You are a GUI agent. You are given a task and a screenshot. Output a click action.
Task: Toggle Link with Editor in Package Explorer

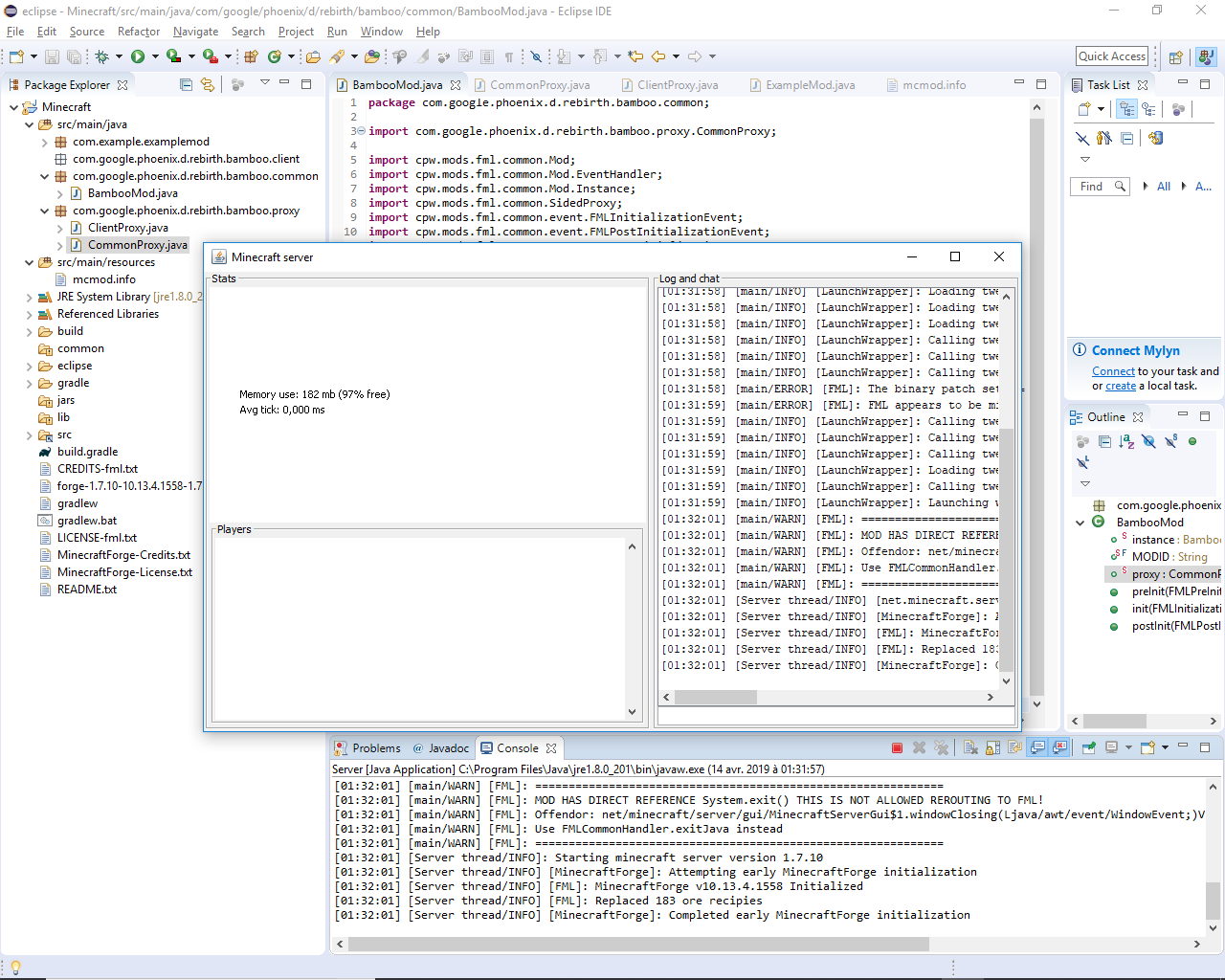(208, 85)
